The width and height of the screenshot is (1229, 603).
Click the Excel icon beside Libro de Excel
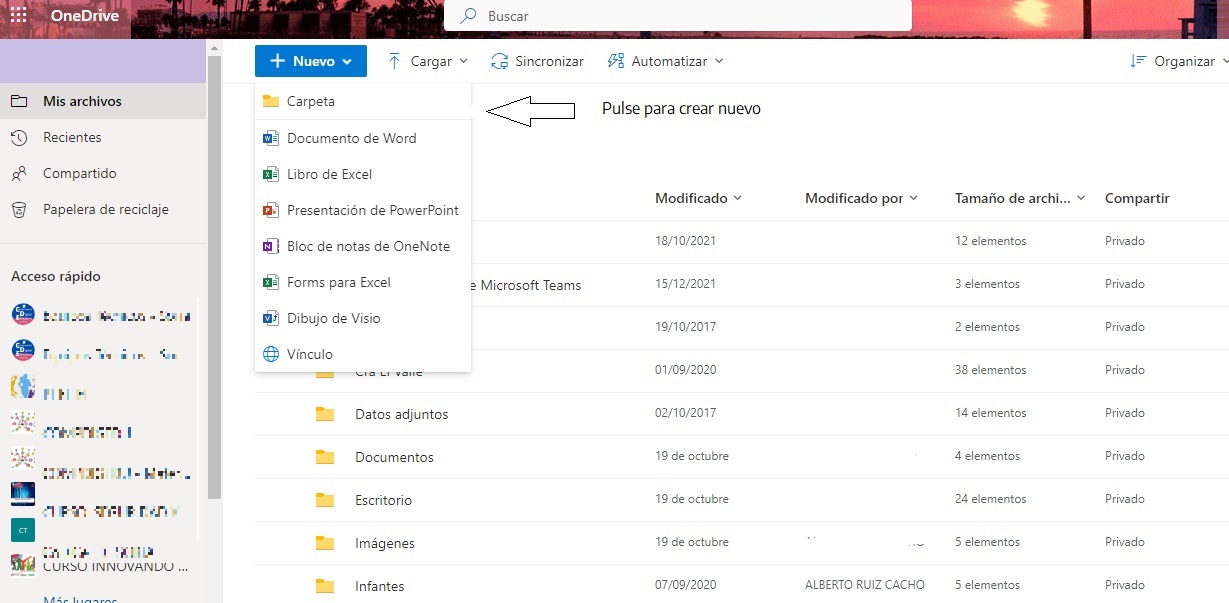click(x=270, y=174)
